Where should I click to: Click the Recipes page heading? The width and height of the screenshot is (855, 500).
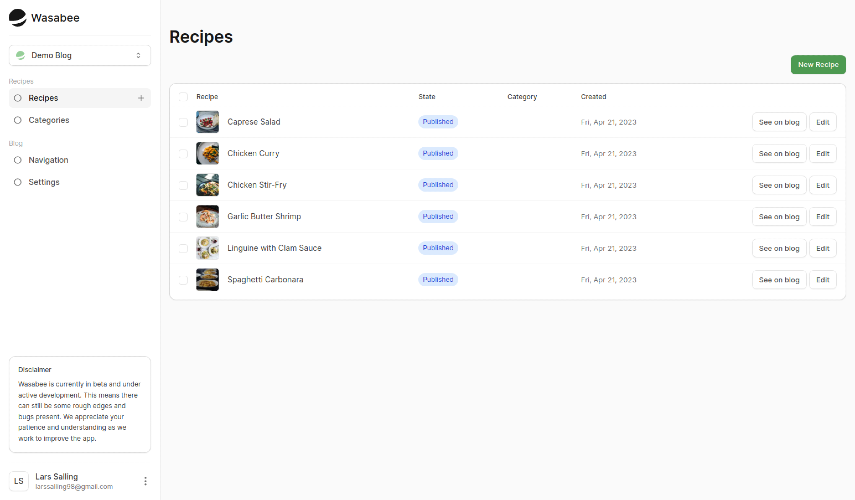(x=201, y=37)
